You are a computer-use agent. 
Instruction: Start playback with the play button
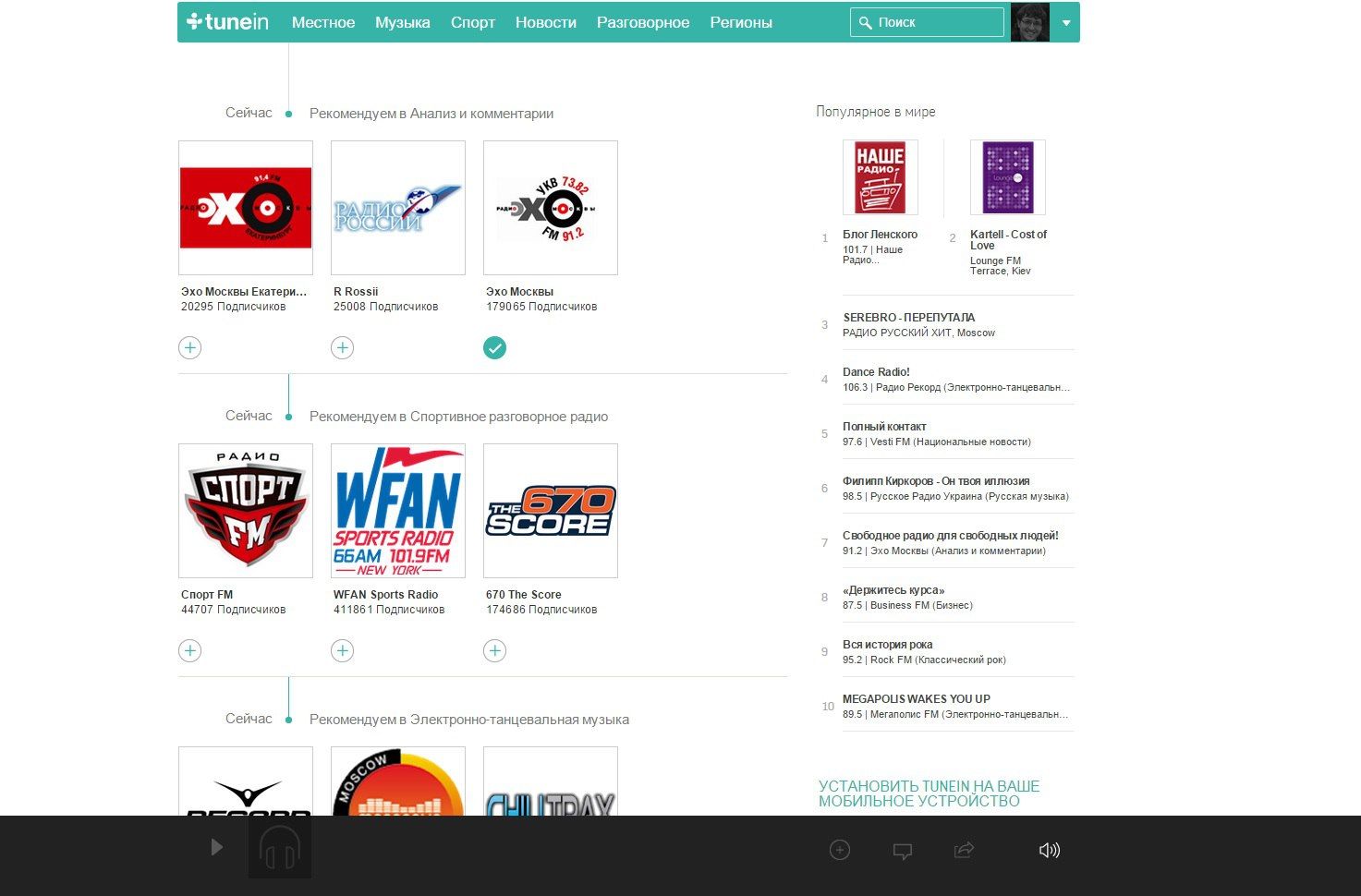click(x=216, y=847)
